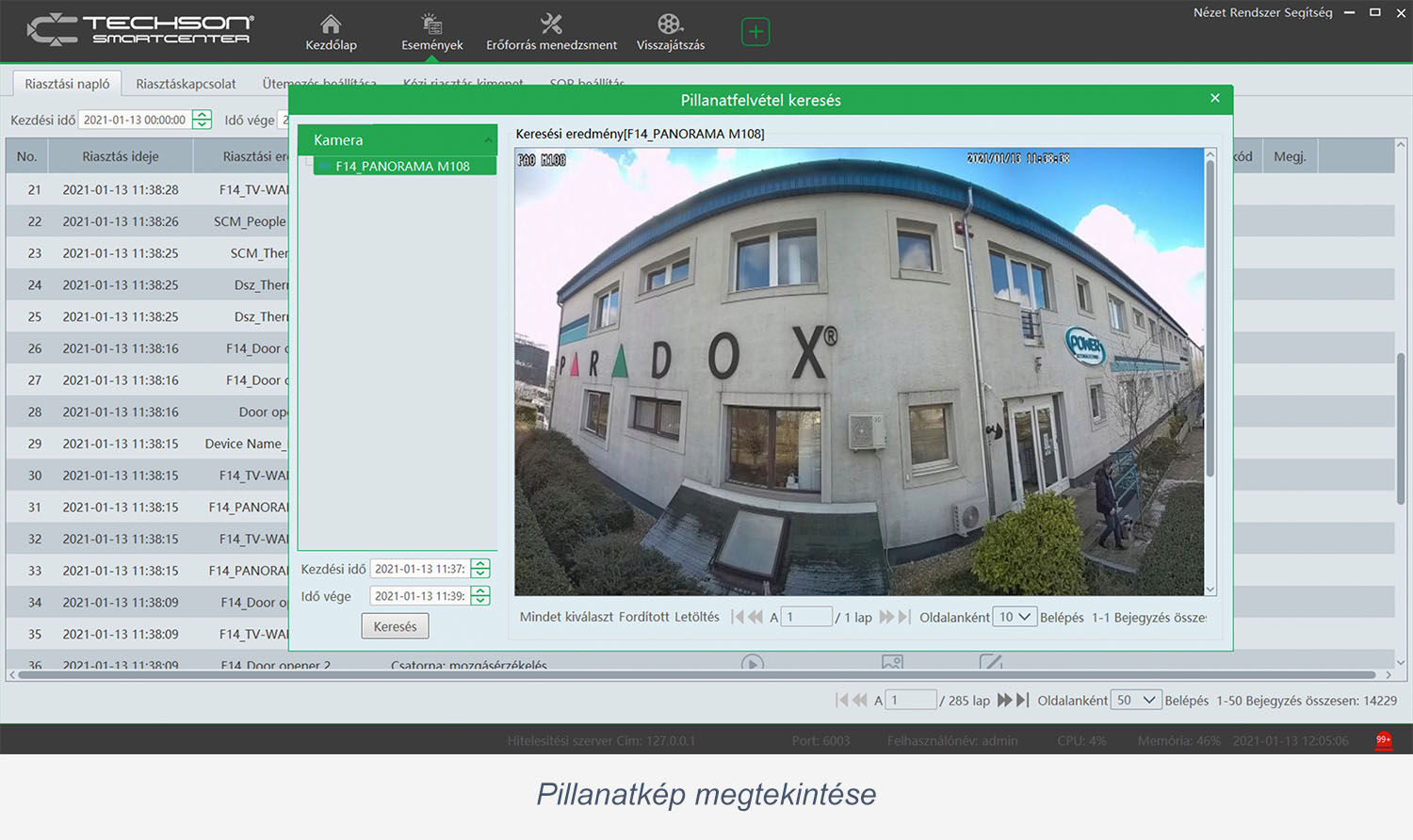Open Visszajátszás playback reel icon
Screen dimensions: 1413x840
coord(670,31)
